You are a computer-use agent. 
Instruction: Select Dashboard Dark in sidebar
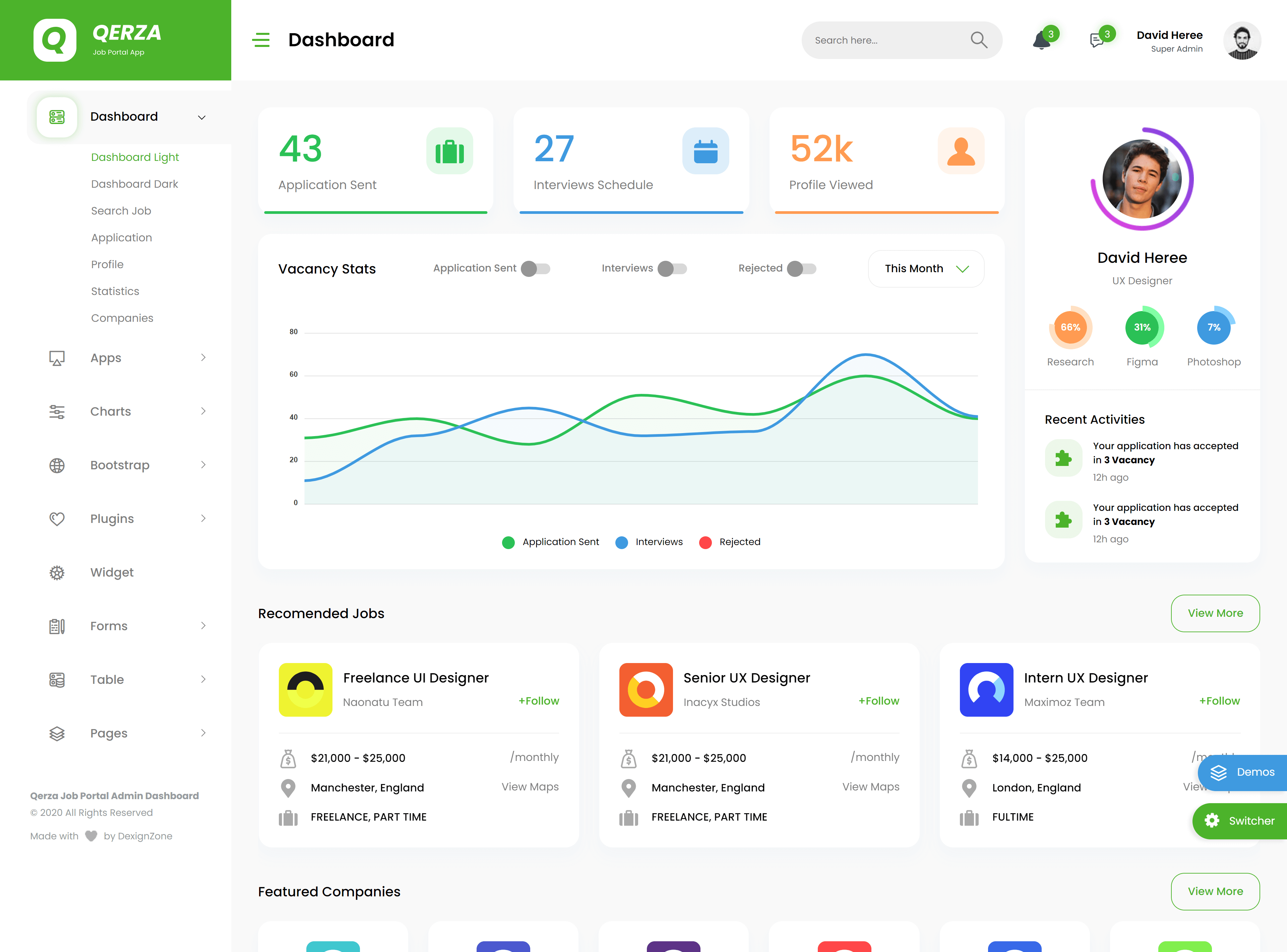click(x=134, y=184)
